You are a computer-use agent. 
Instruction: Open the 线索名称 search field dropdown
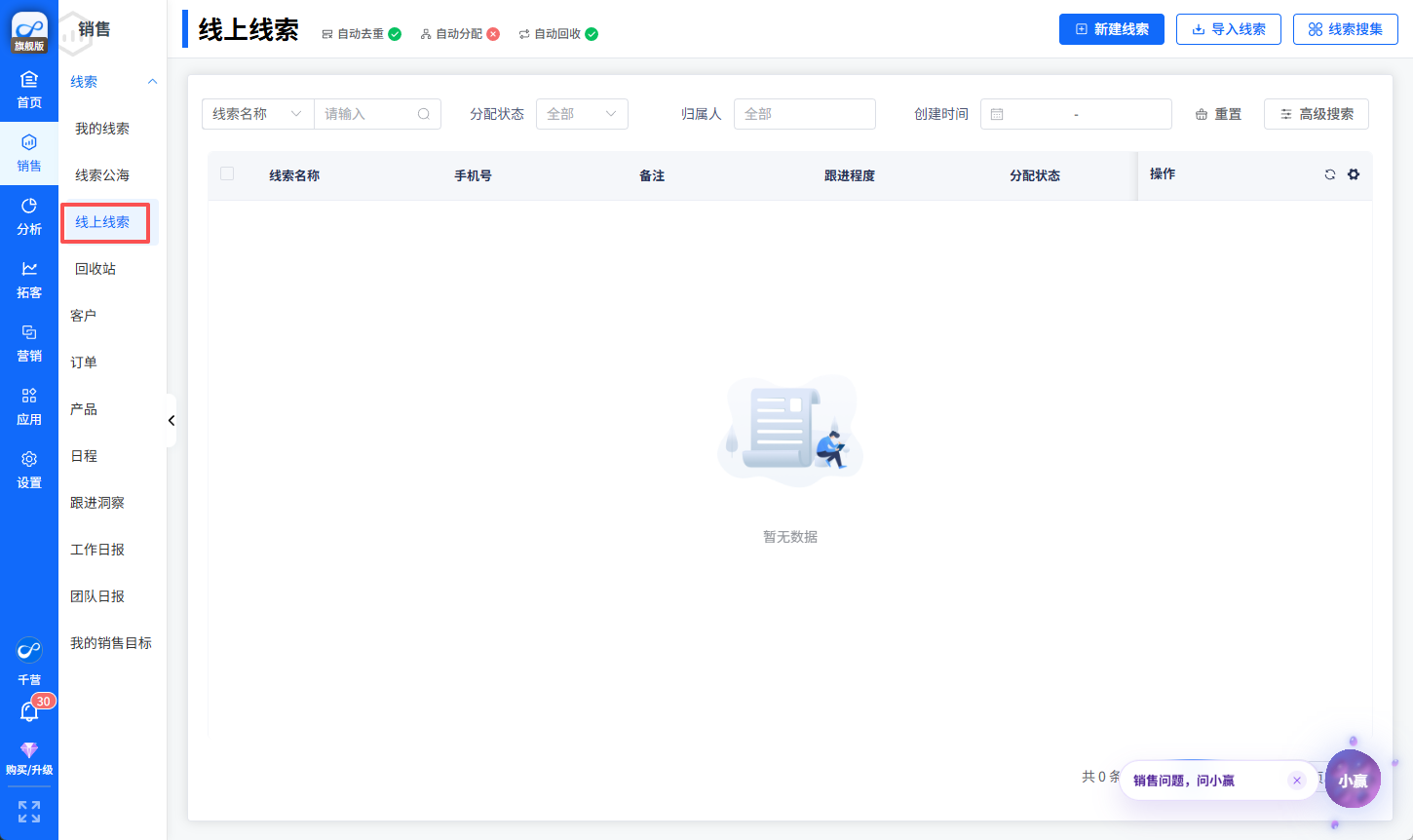257,114
